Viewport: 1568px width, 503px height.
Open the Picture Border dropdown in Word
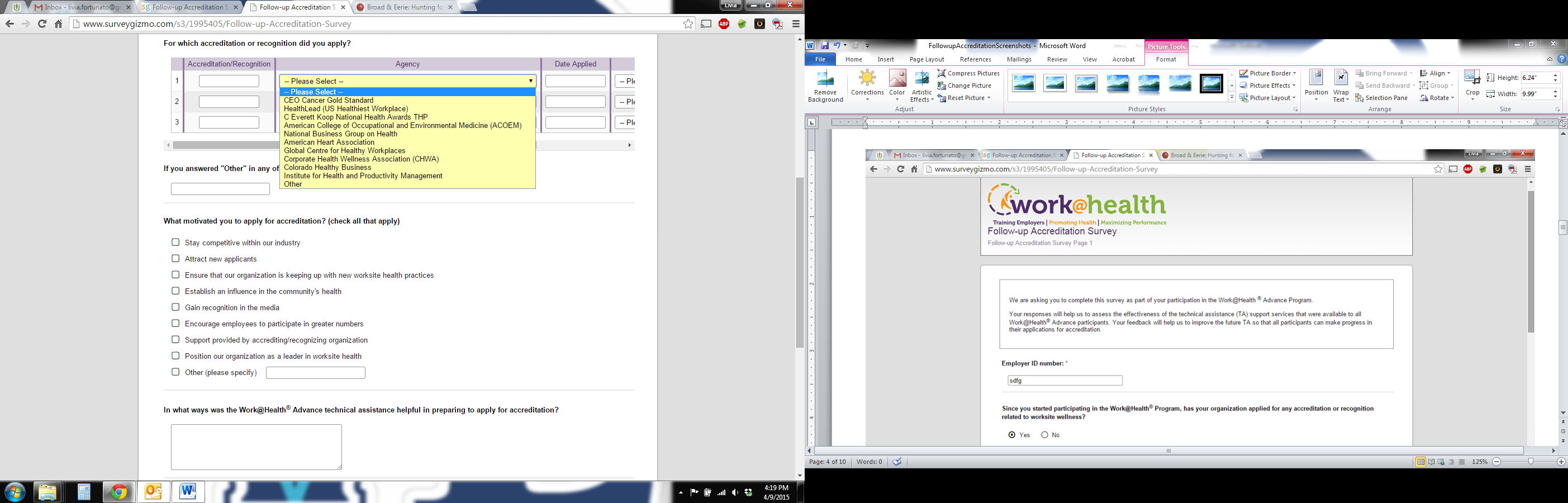point(1268,73)
